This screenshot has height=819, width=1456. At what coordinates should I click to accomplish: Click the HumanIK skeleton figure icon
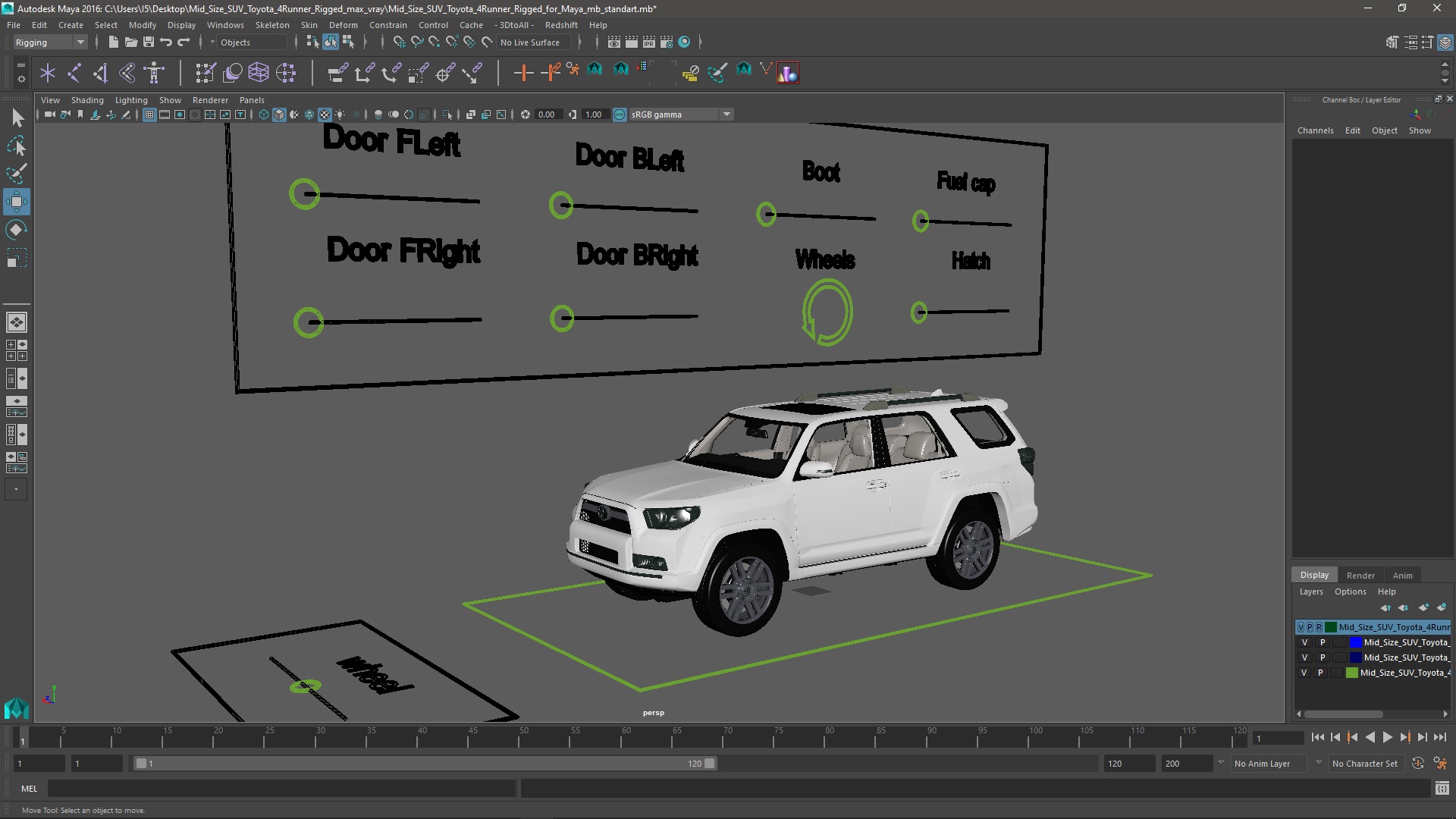click(x=154, y=73)
